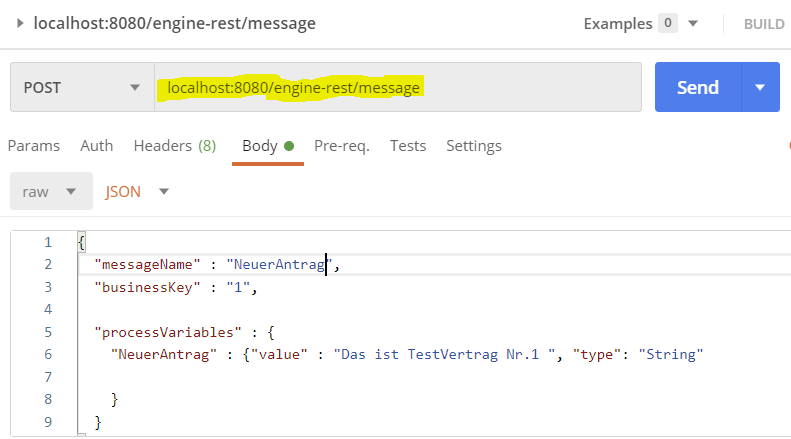Open the POST method dropdown
The width and height of the screenshot is (791, 439).
[82, 87]
